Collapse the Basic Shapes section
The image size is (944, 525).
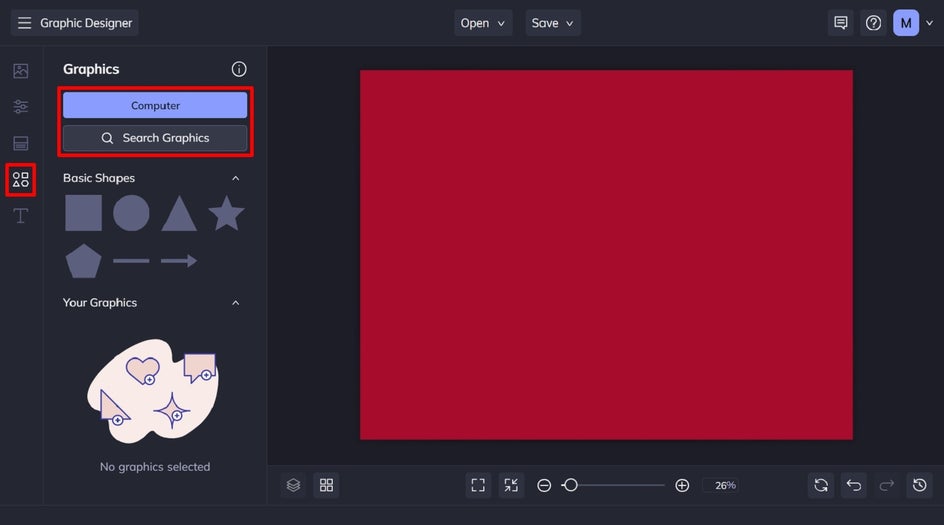click(x=236, y=178)
